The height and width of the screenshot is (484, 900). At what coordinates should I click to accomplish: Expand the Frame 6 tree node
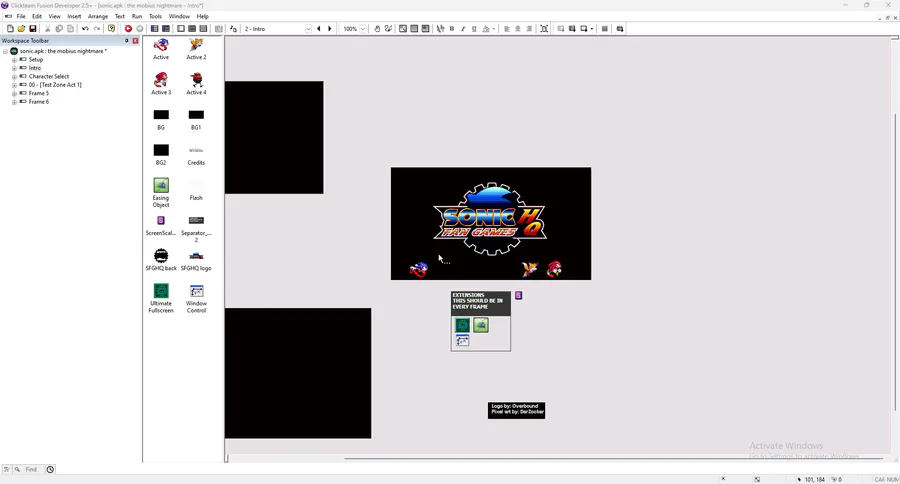(x=14, y=102)
